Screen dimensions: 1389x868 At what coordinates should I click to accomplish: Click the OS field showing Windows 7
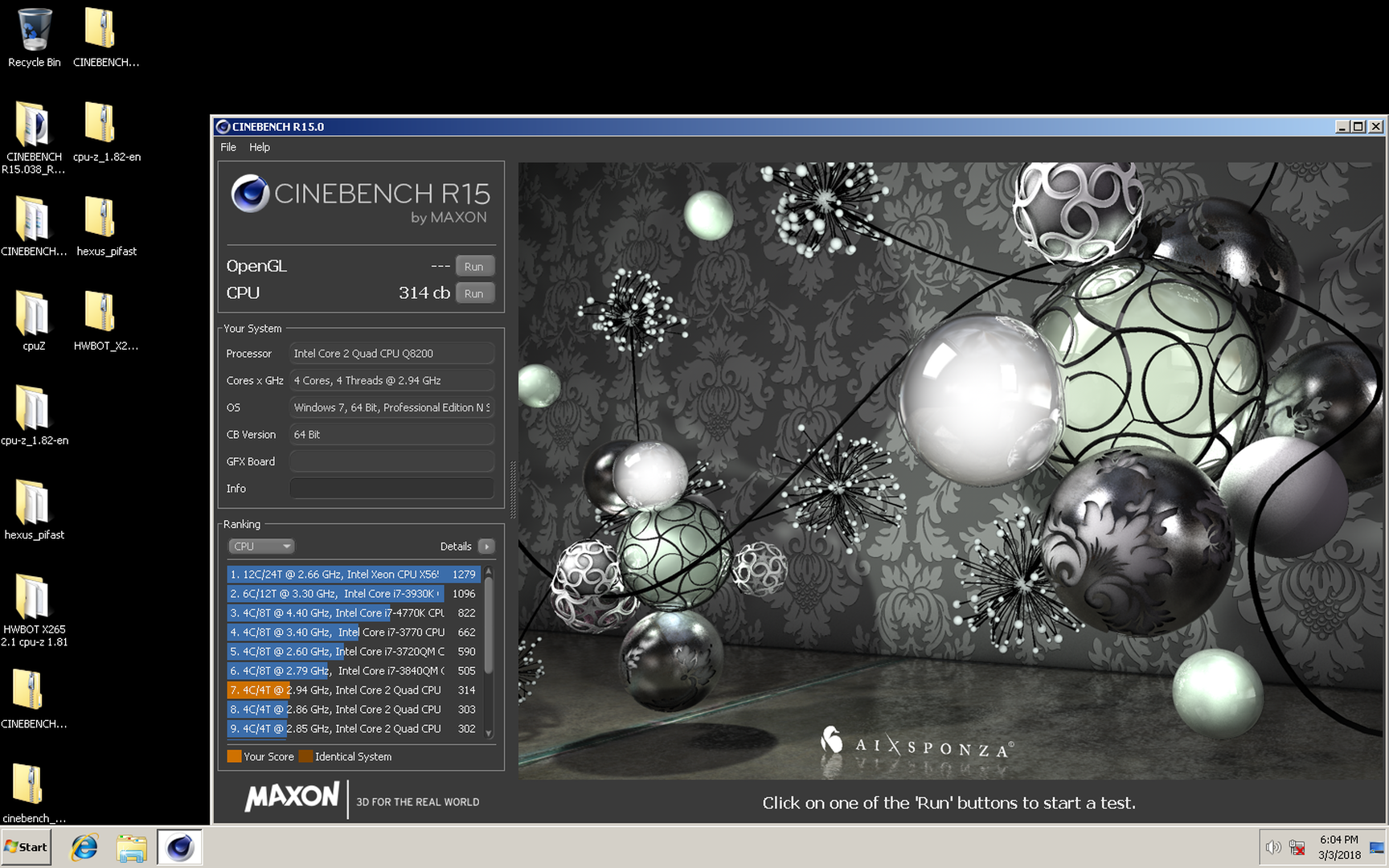[391, 407]
